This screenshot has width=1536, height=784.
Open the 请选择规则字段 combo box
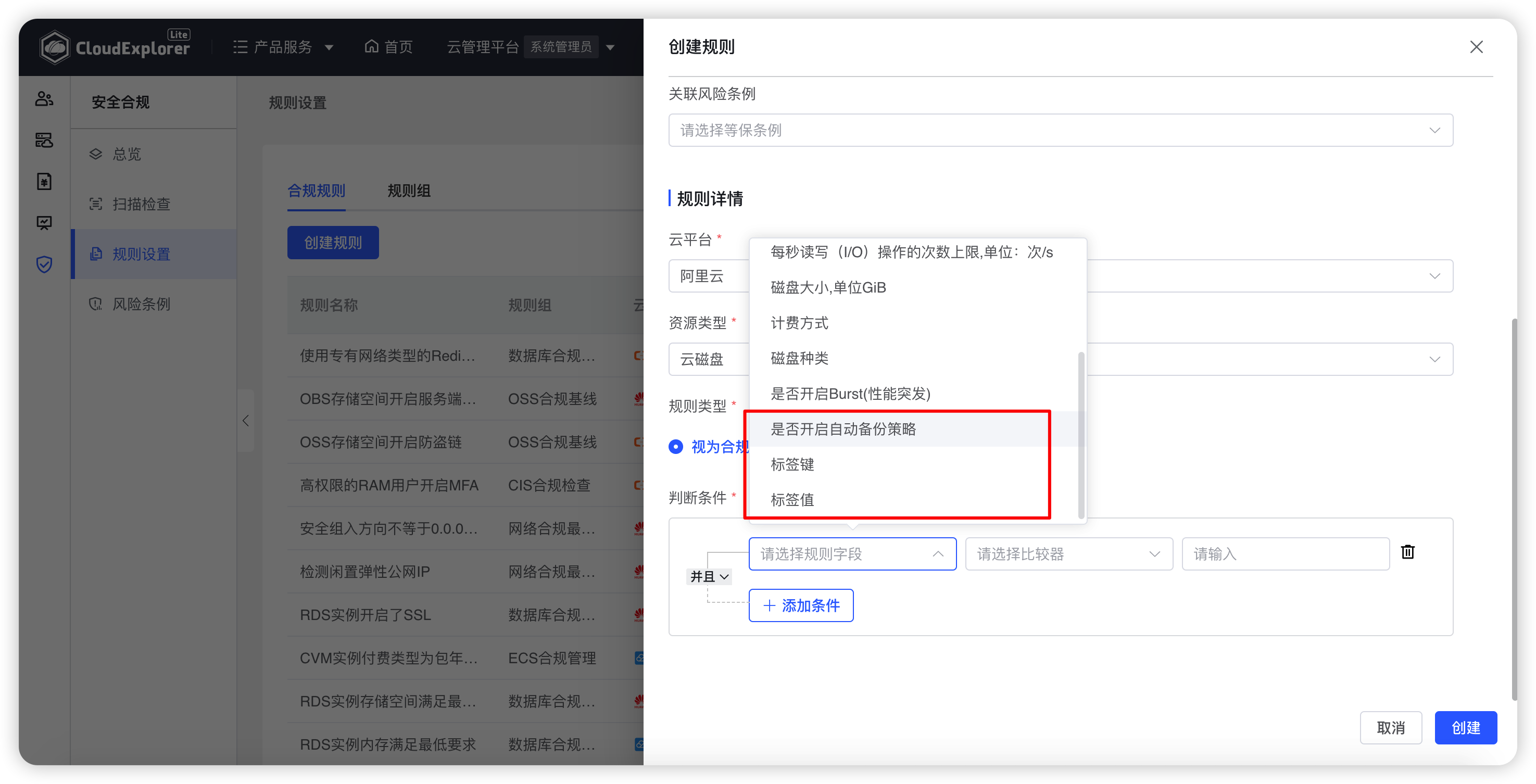(x=852, y=554)
